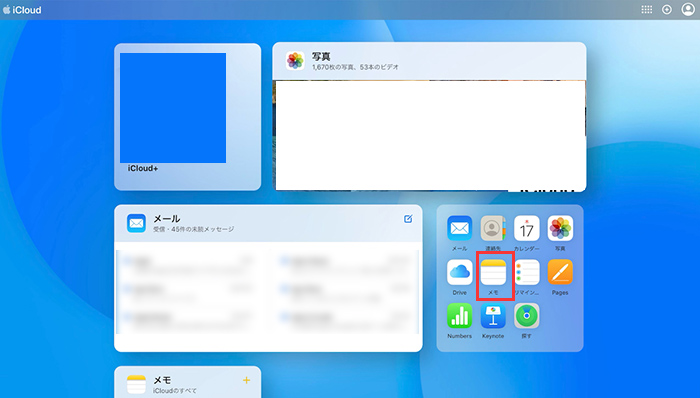Open the photo preview area in 写真 widget

[x=430, y=135]
